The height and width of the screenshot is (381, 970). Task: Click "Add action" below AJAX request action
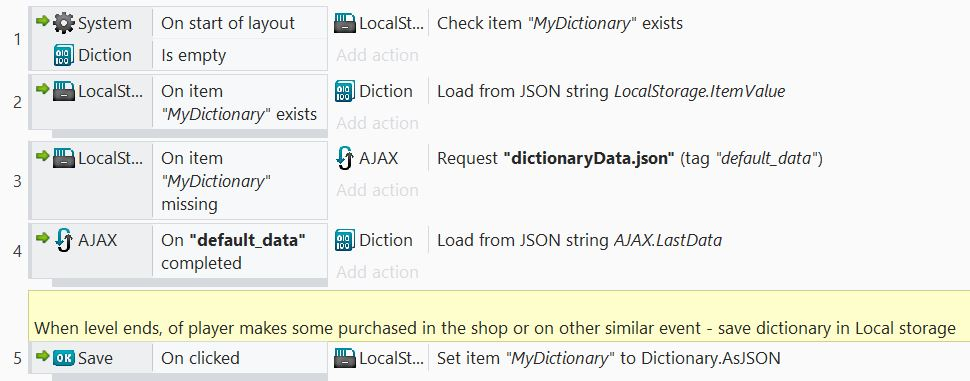pos(377,189)
